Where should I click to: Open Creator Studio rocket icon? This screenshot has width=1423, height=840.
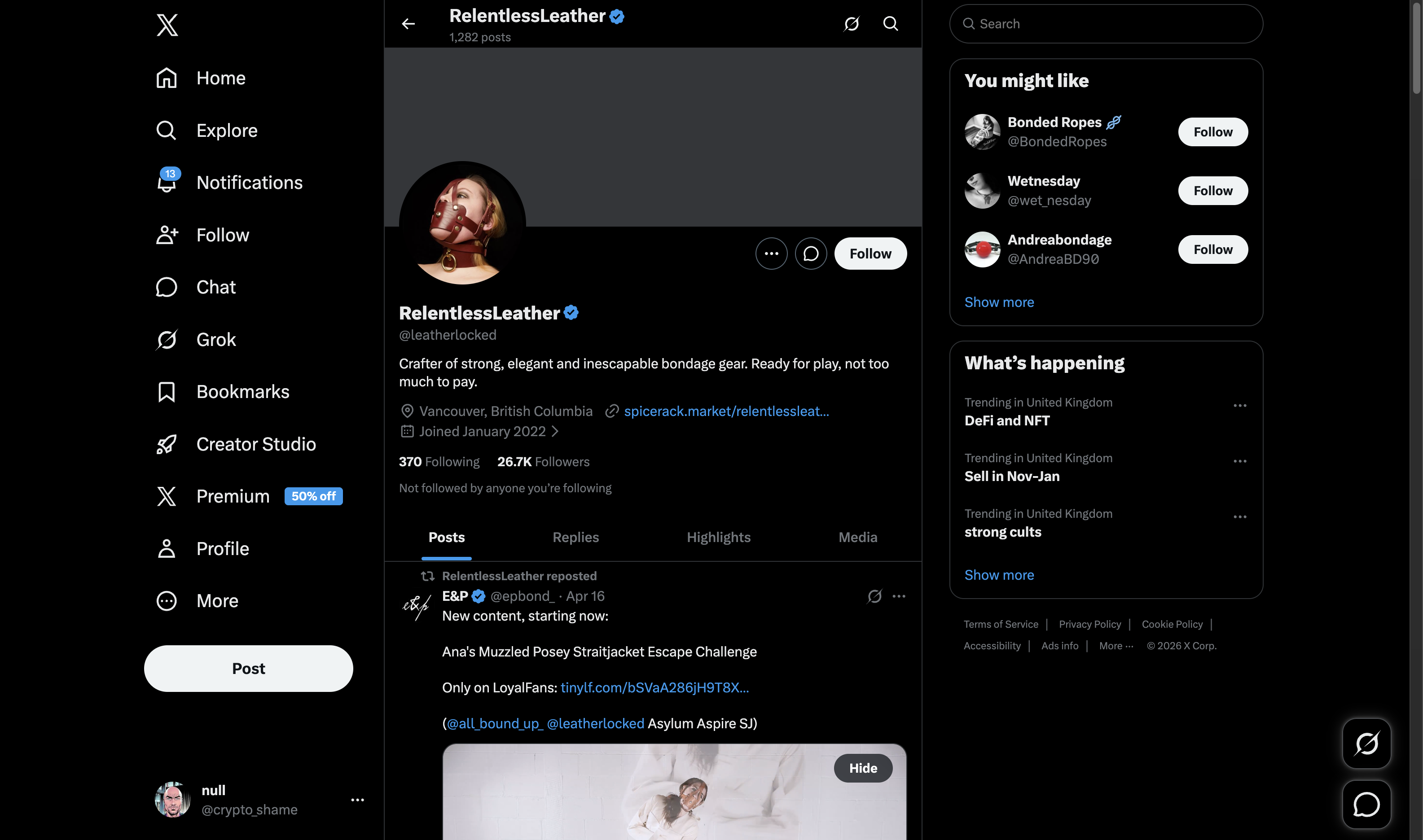pyautogui.click(x=167, y=444)
